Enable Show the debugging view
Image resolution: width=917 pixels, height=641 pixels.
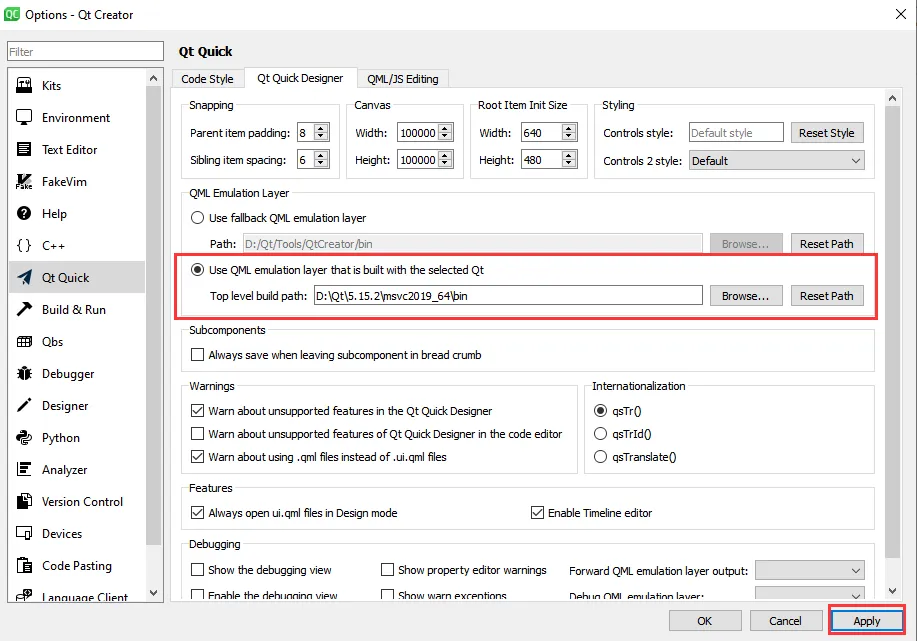tap(198, 569)
